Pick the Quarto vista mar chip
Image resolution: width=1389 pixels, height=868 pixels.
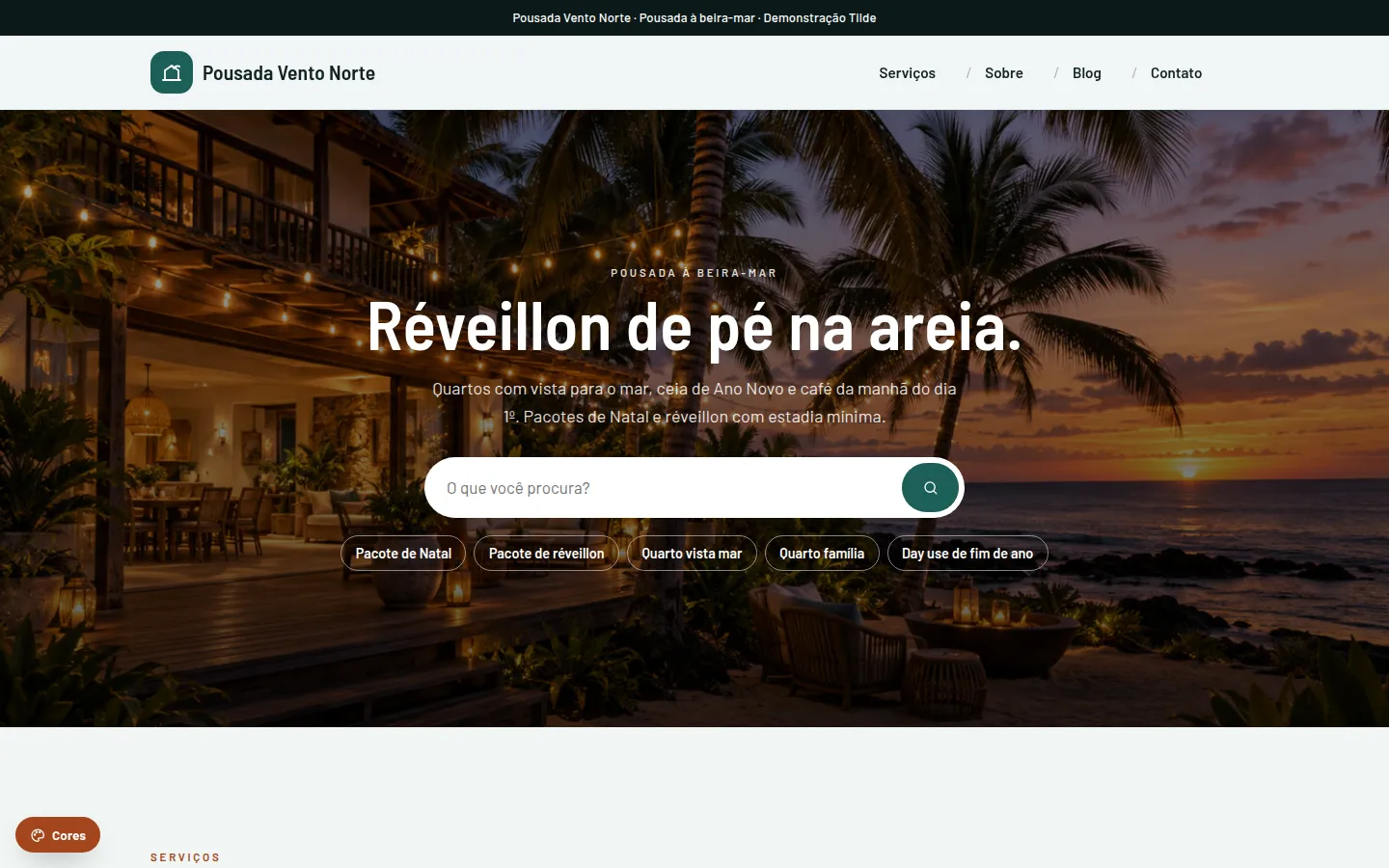pyautogui.click(x=692, y=554)
